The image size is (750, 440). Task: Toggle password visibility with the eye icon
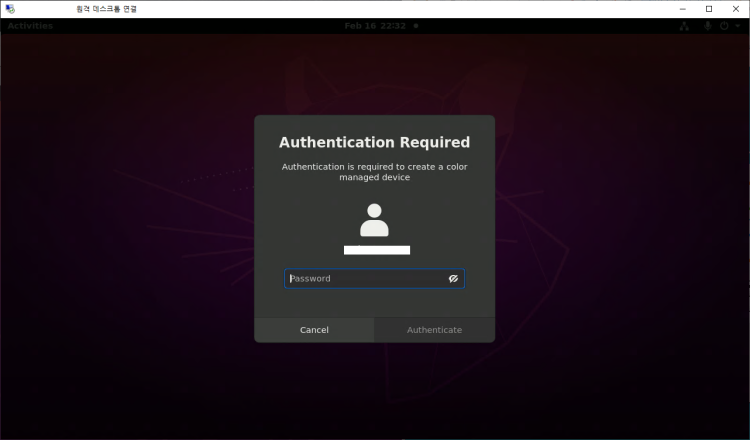(x=453, y=279)
